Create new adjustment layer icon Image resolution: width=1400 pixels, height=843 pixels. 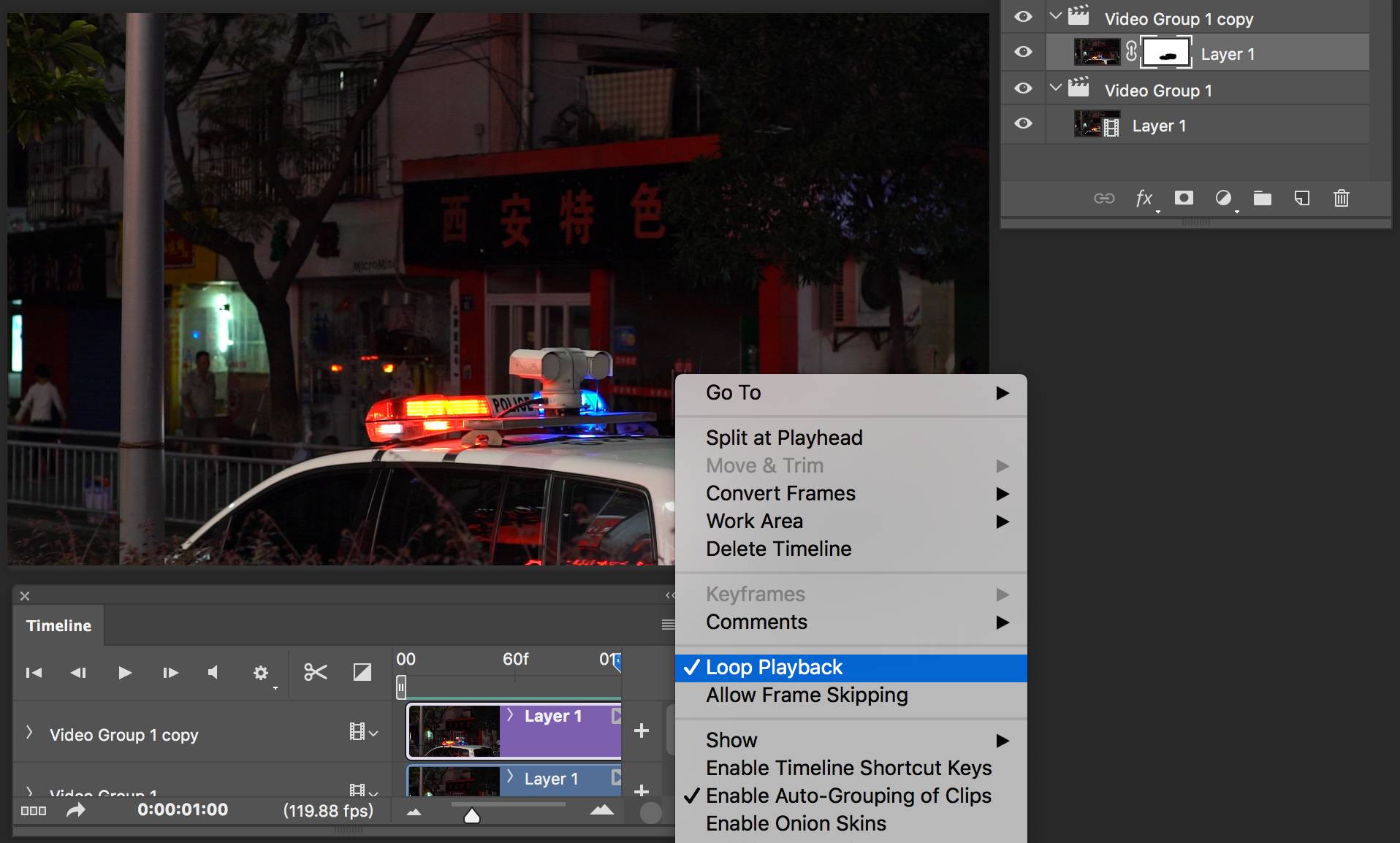(x=1223, y=198)
